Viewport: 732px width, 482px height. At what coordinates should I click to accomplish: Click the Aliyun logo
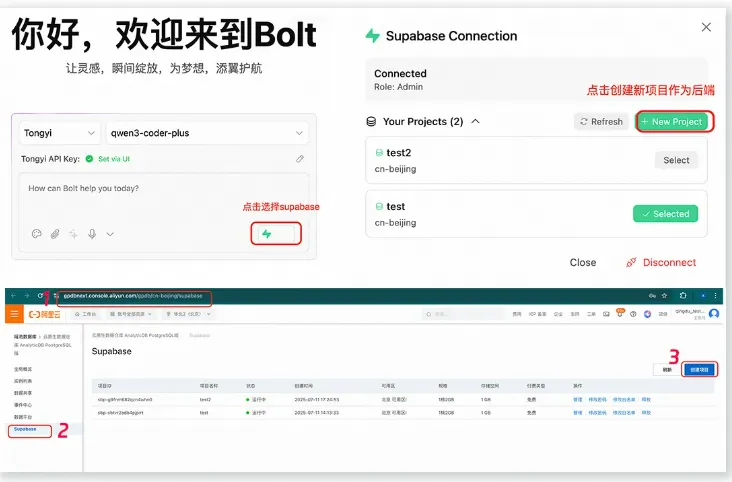click(44, 314)
